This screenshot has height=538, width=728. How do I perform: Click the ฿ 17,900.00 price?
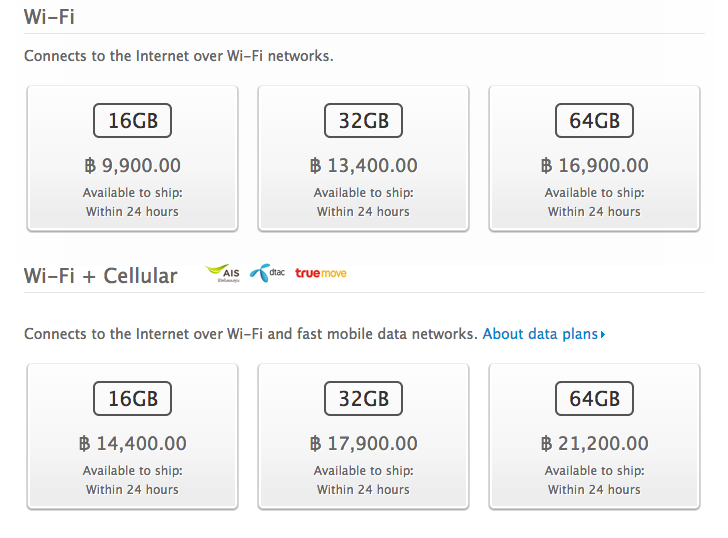363,444
